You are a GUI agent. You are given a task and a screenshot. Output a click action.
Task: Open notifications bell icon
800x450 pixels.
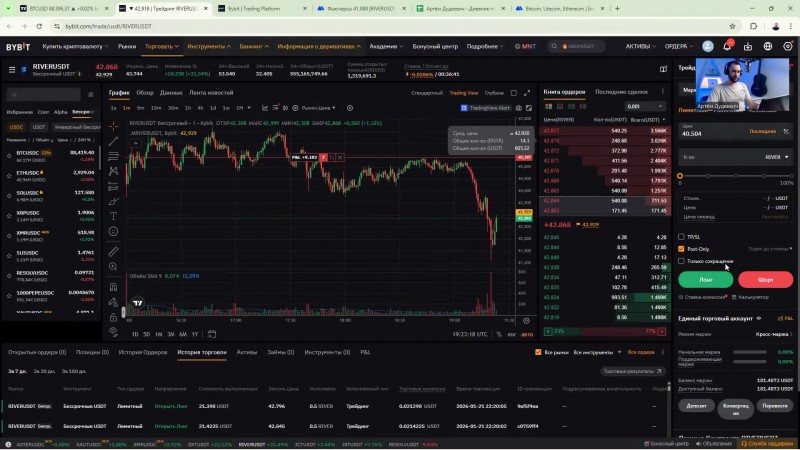[727, 46]
